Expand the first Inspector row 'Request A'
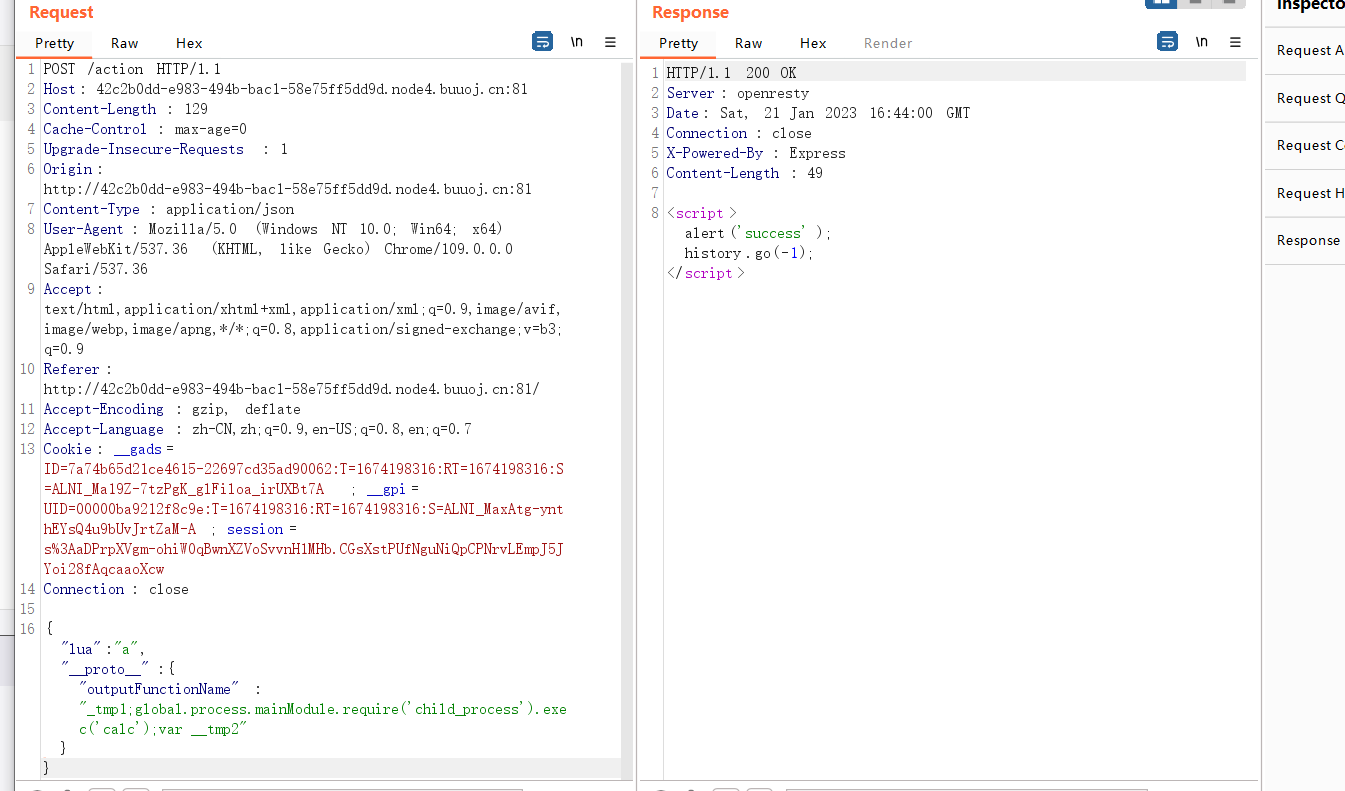The height and width of the screenshot is (791, 1345). tap(1305, 50)
